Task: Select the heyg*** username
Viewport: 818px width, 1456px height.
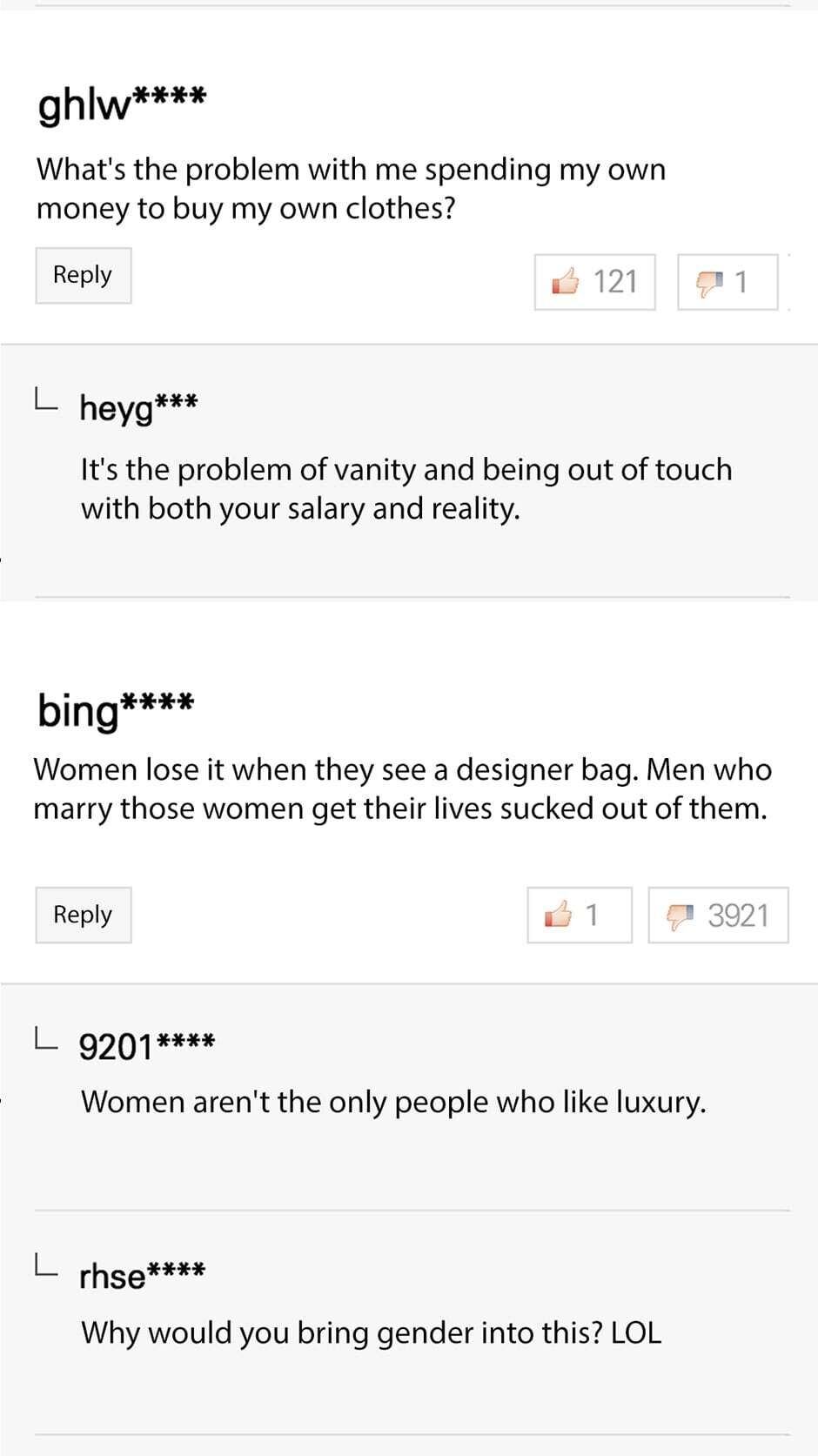Action: click(138, 406)
